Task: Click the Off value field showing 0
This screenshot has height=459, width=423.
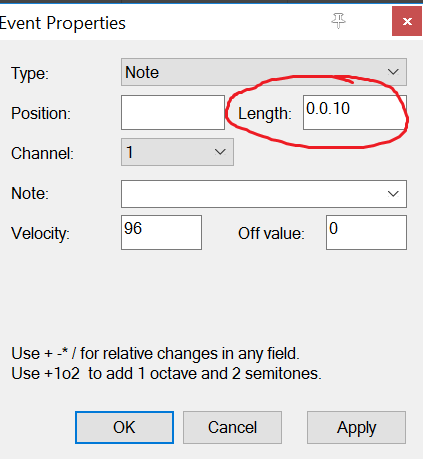Action: [366, 232]
